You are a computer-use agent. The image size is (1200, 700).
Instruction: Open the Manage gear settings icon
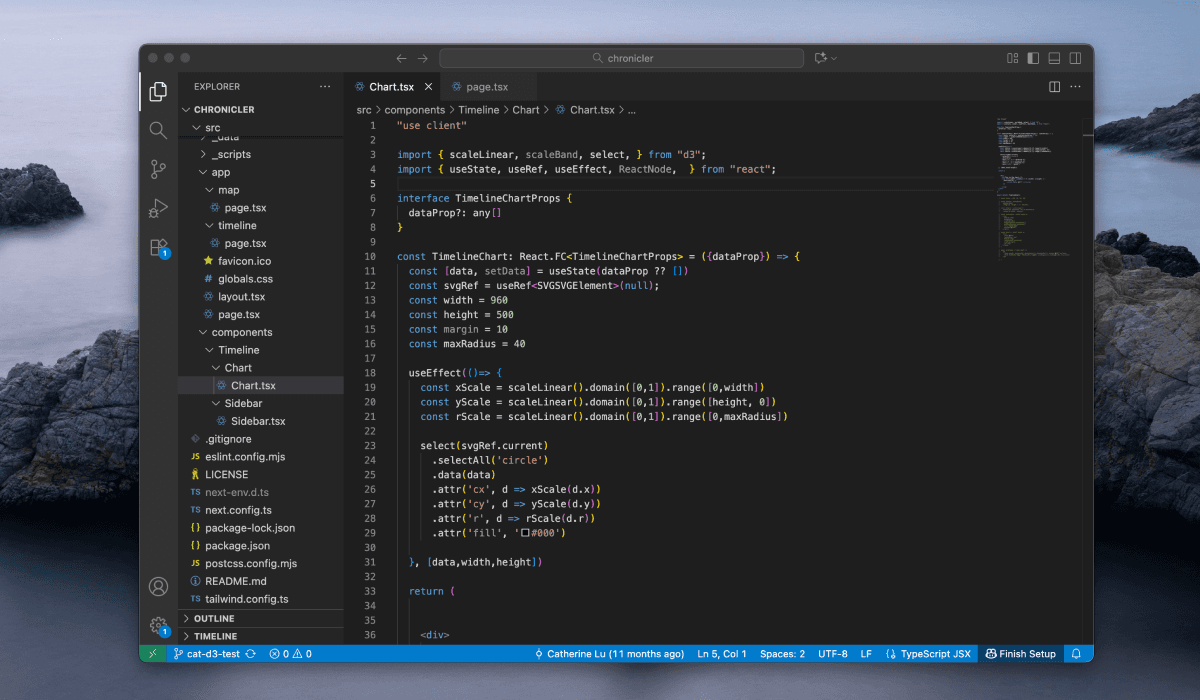pos(158,625)
